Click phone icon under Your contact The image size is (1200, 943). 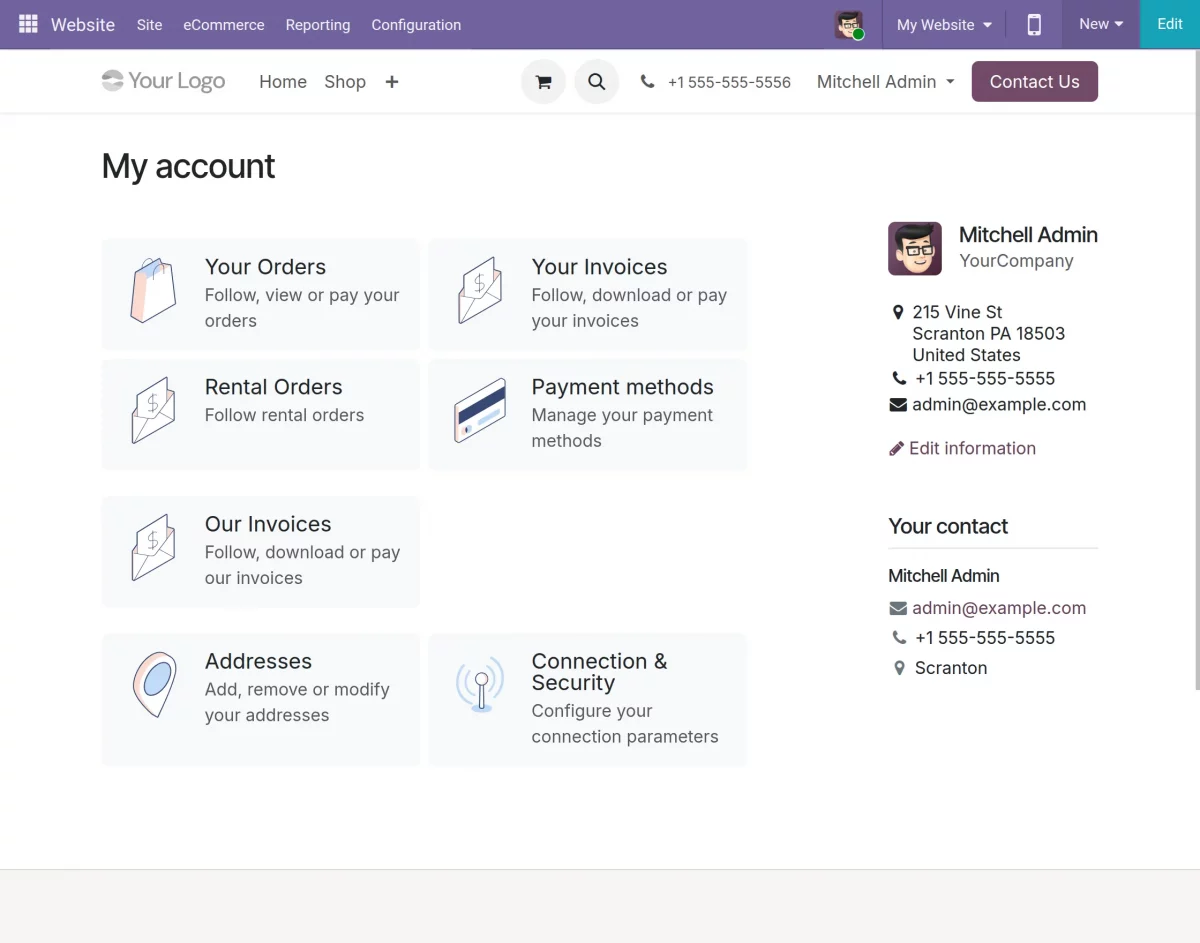(x=899, y=638)
